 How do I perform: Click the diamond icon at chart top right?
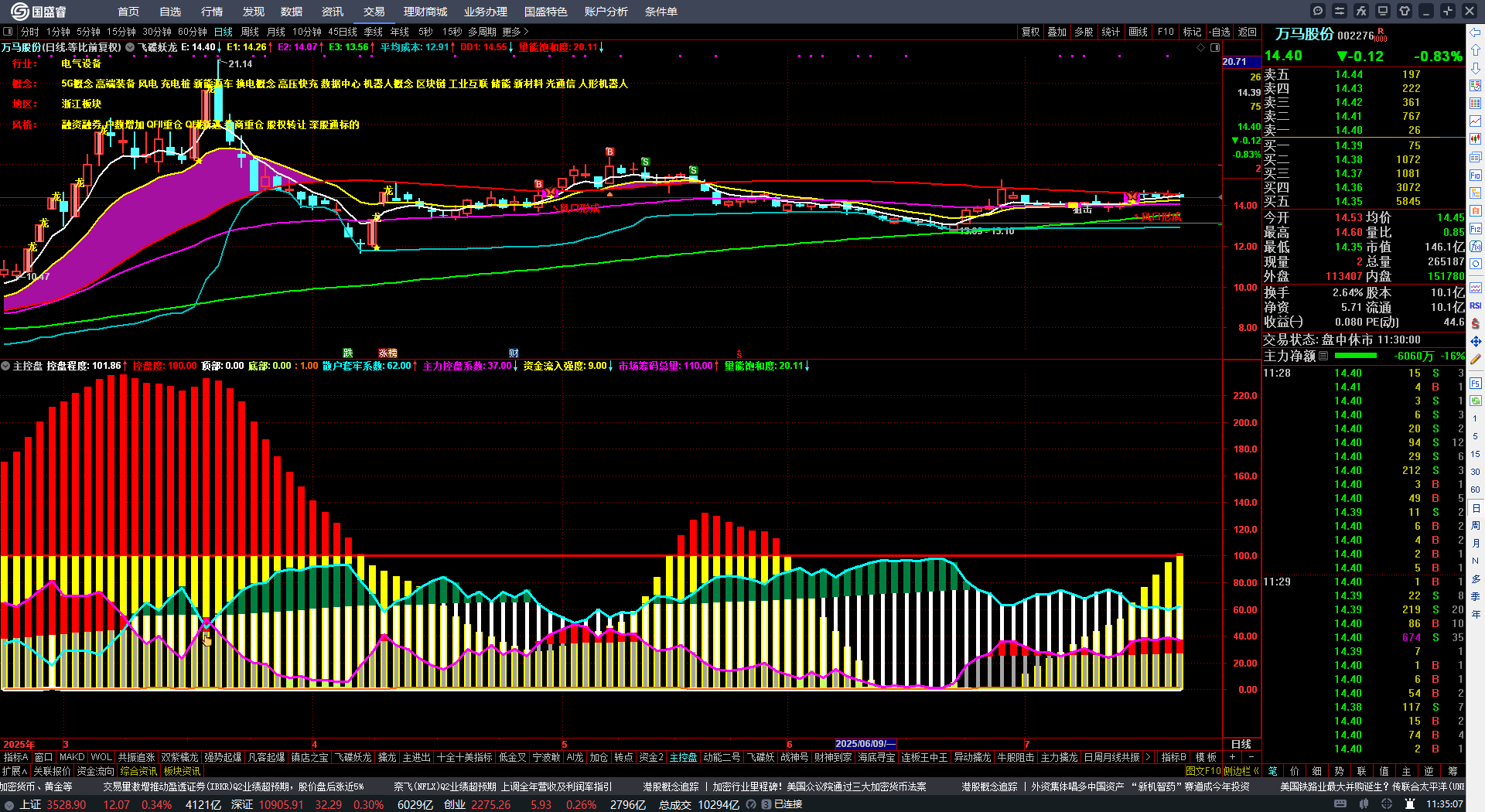(1201, 47)
